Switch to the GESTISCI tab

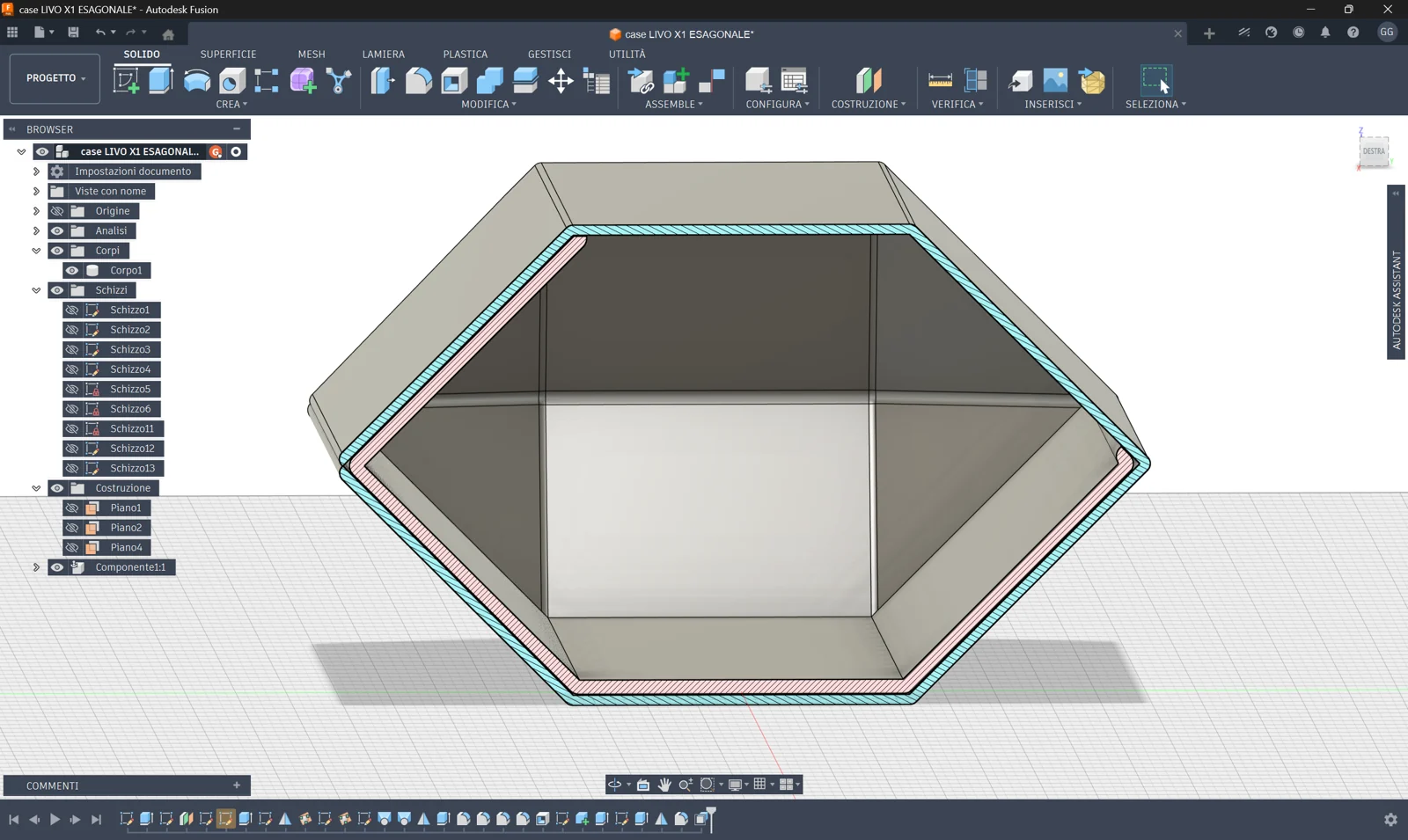[x=549, y=54]
